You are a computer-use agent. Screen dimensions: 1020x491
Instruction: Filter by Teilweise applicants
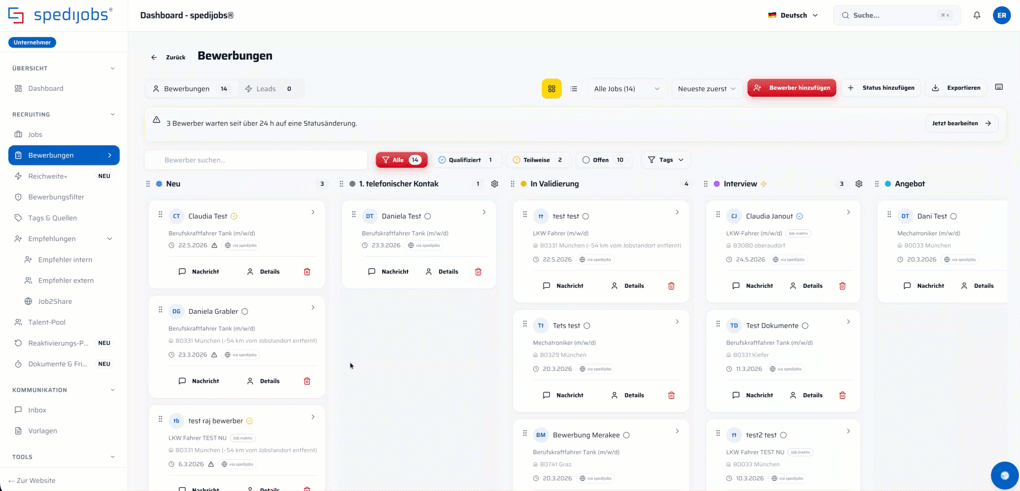click(538, 159)
